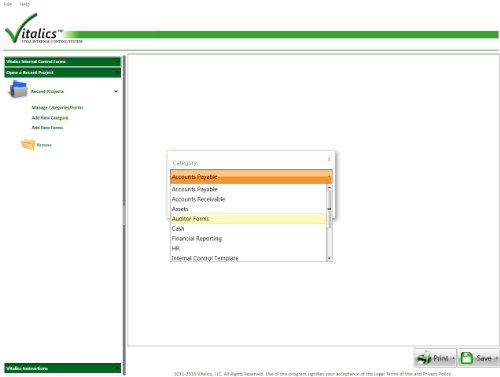Select Cash in the category list
The height and width of the screenshot is (377, 500).
point(248,228)
